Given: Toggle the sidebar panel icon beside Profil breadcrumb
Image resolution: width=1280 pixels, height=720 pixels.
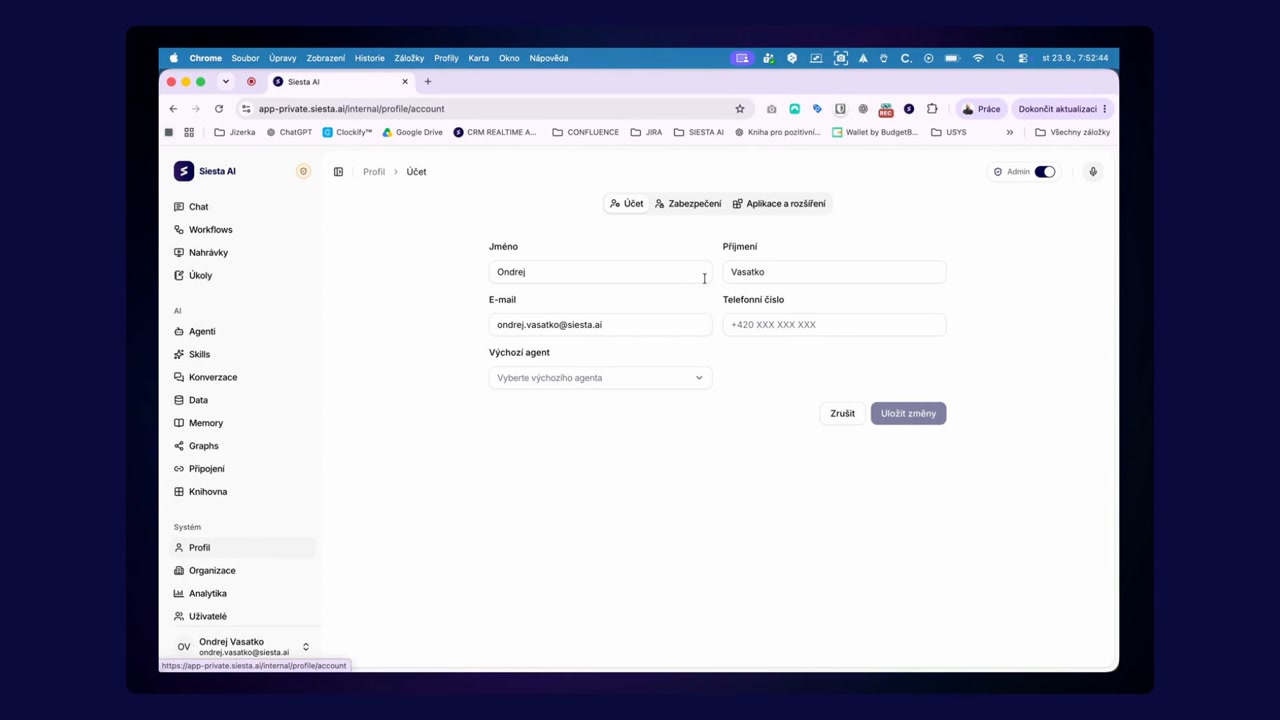Looking at the screenshot, I should point(338,172).
